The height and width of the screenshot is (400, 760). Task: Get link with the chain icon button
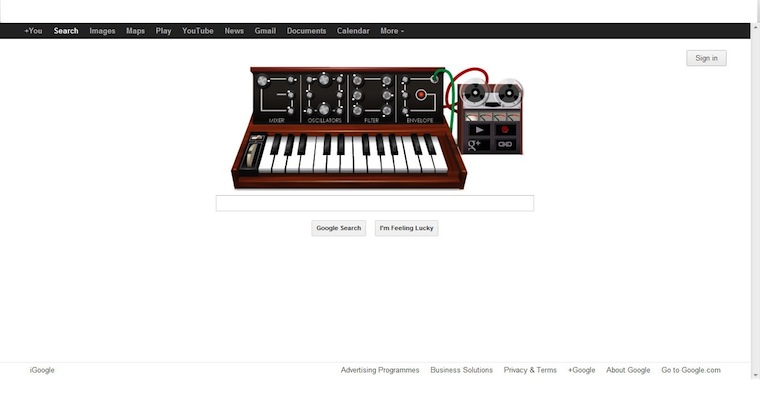pos(505,144)
